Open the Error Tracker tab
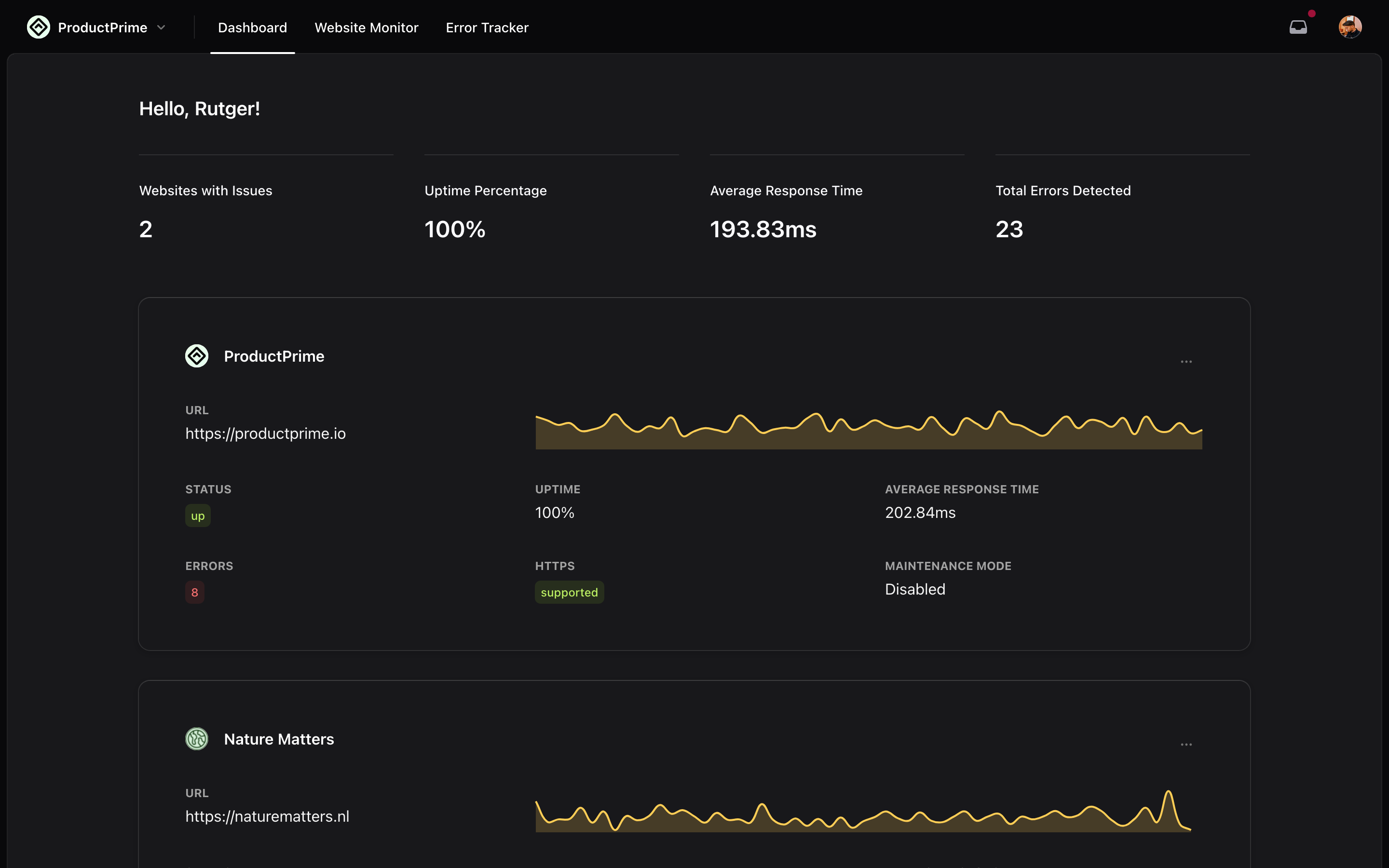The image size is (1389, 868). point(487,27)
